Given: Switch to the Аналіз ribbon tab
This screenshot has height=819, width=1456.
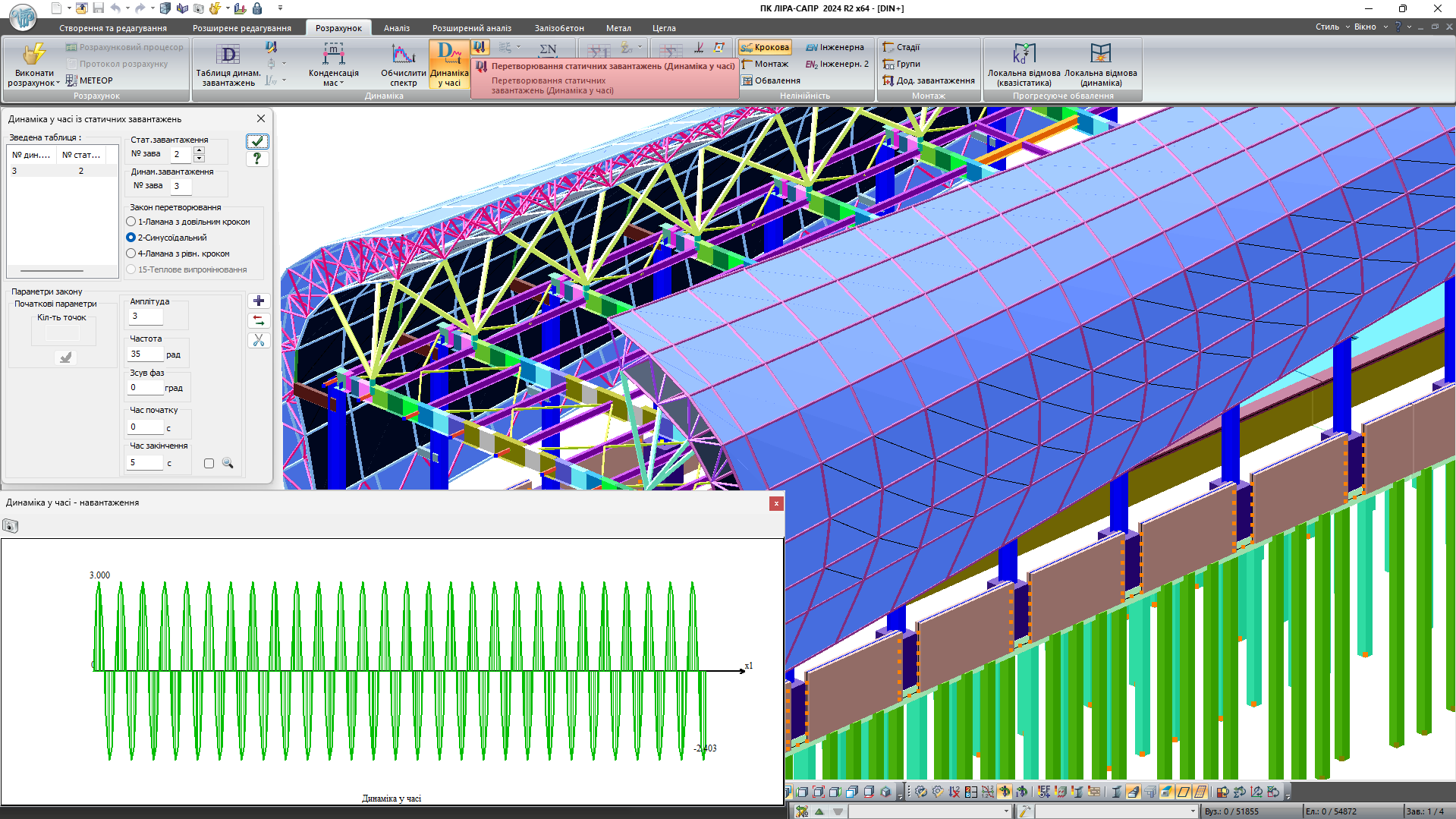Looking at the screenshot, I should pyautogui.click(x=396, y=28).
